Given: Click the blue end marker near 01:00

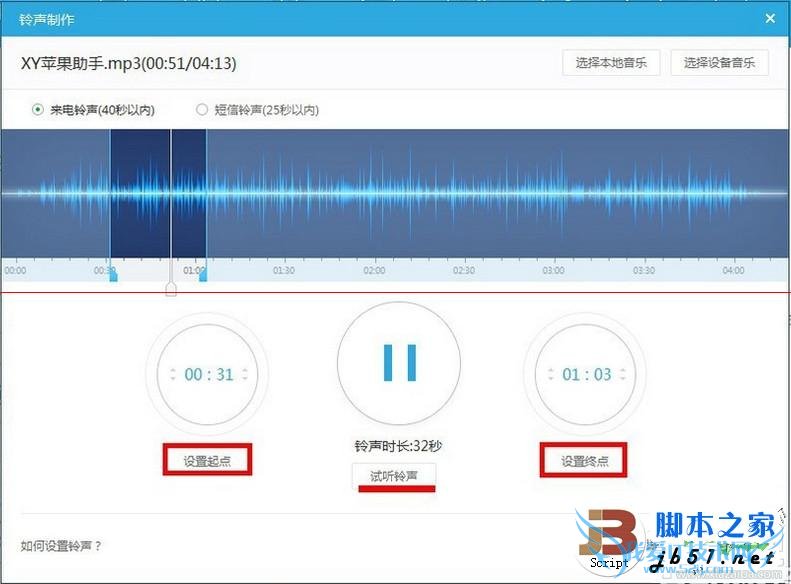Looking at the screenshot, I should click(x=203, y=275).
